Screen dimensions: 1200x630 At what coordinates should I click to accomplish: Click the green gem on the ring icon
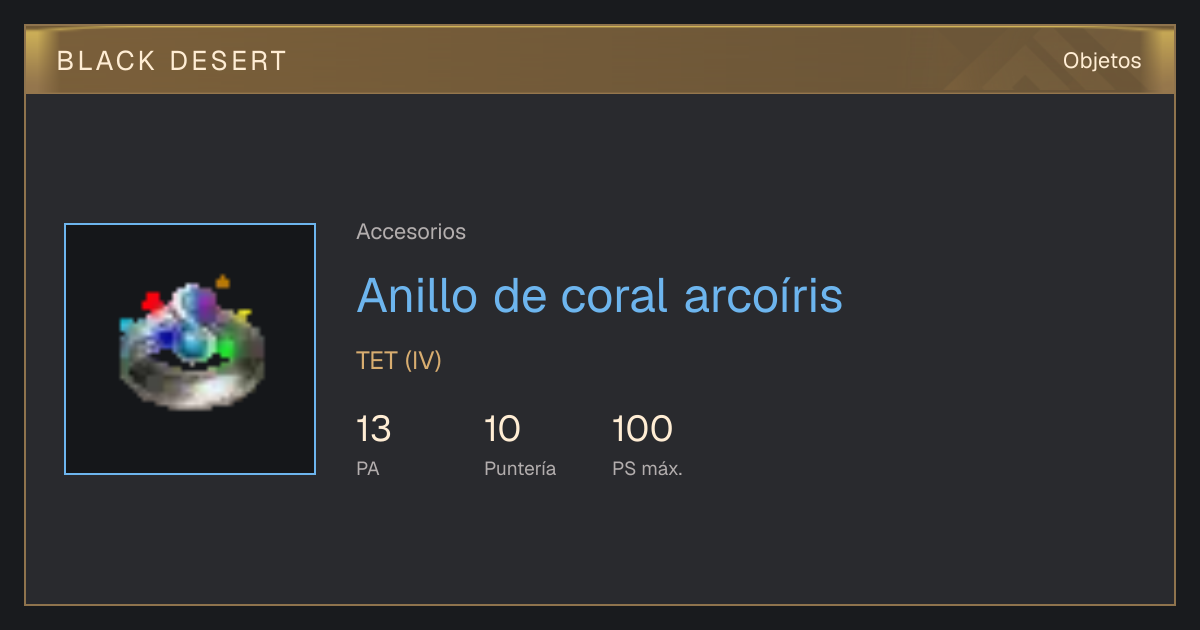click(226, 348)
